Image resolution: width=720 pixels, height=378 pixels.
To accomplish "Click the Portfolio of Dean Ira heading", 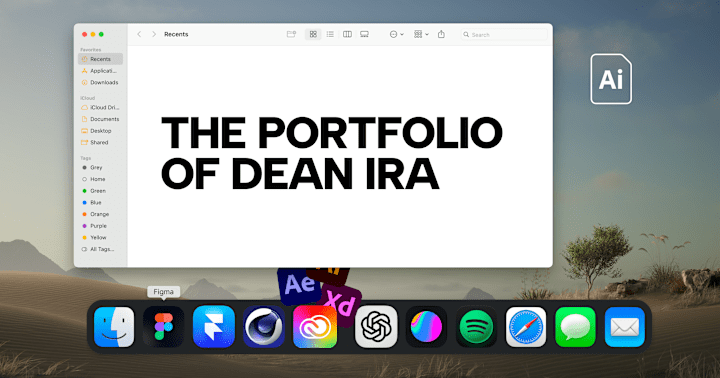I will pos(332,153).
